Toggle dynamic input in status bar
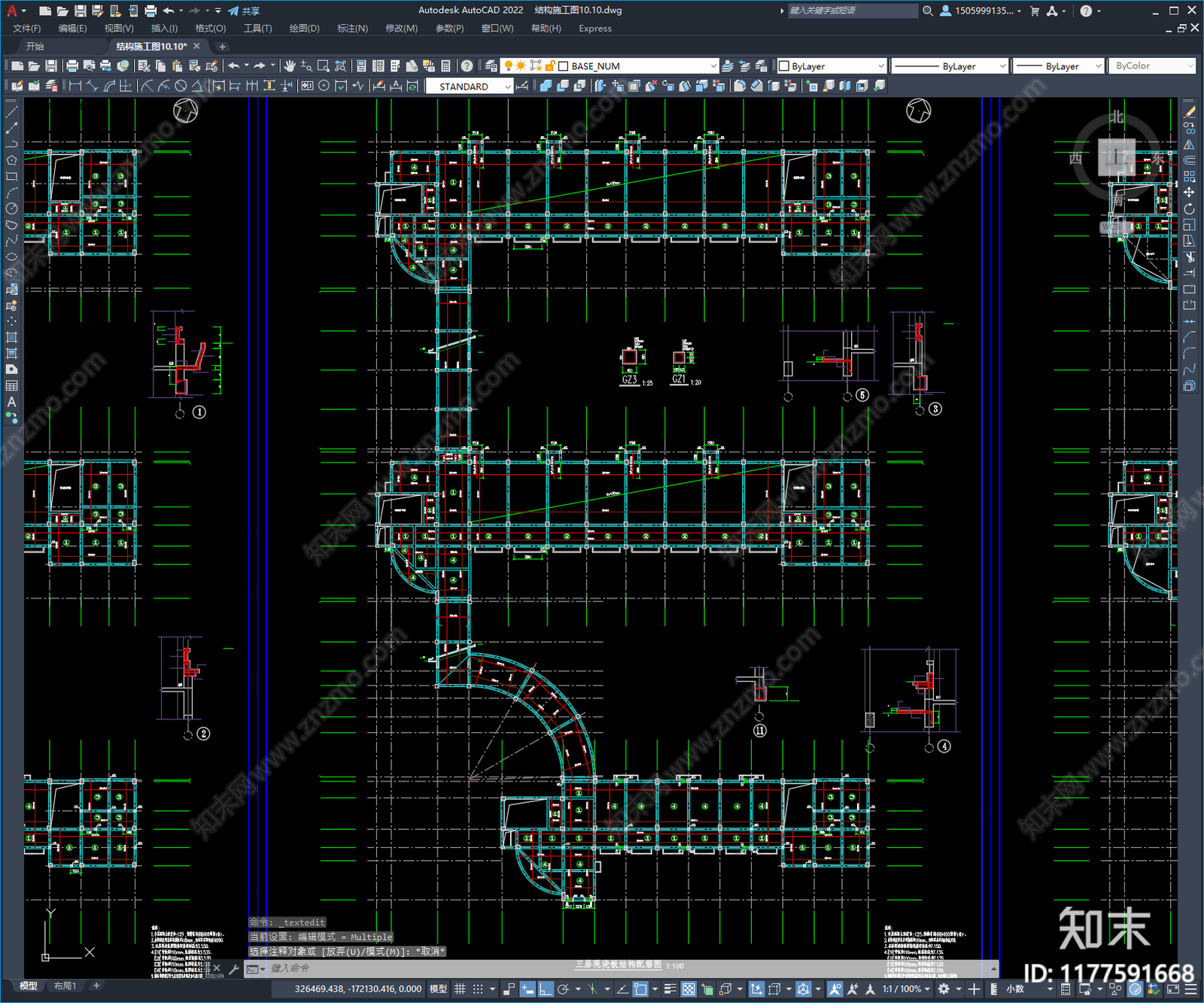Viewport: 1204px width, 1003px height. point(528,989)
